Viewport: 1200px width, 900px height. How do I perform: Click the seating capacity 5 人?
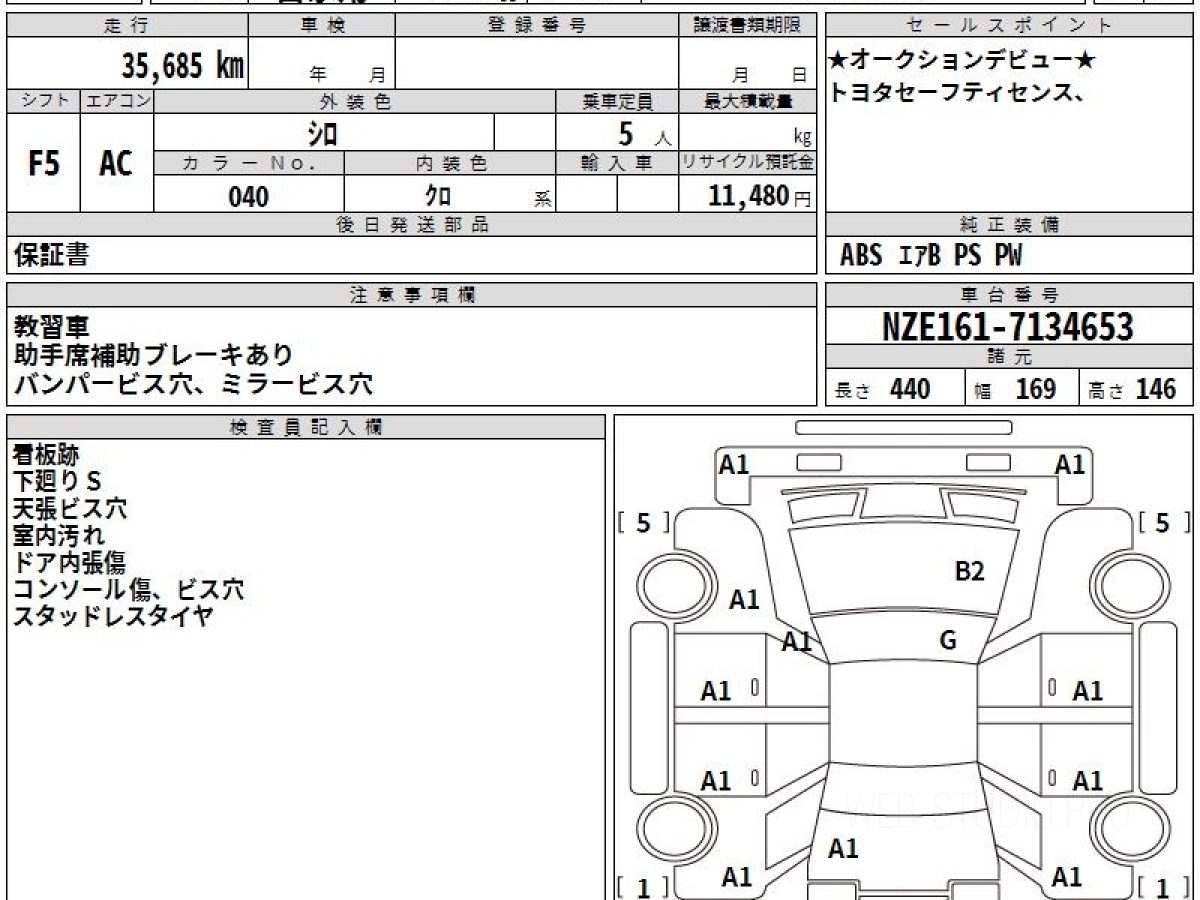tap(644, 133)
